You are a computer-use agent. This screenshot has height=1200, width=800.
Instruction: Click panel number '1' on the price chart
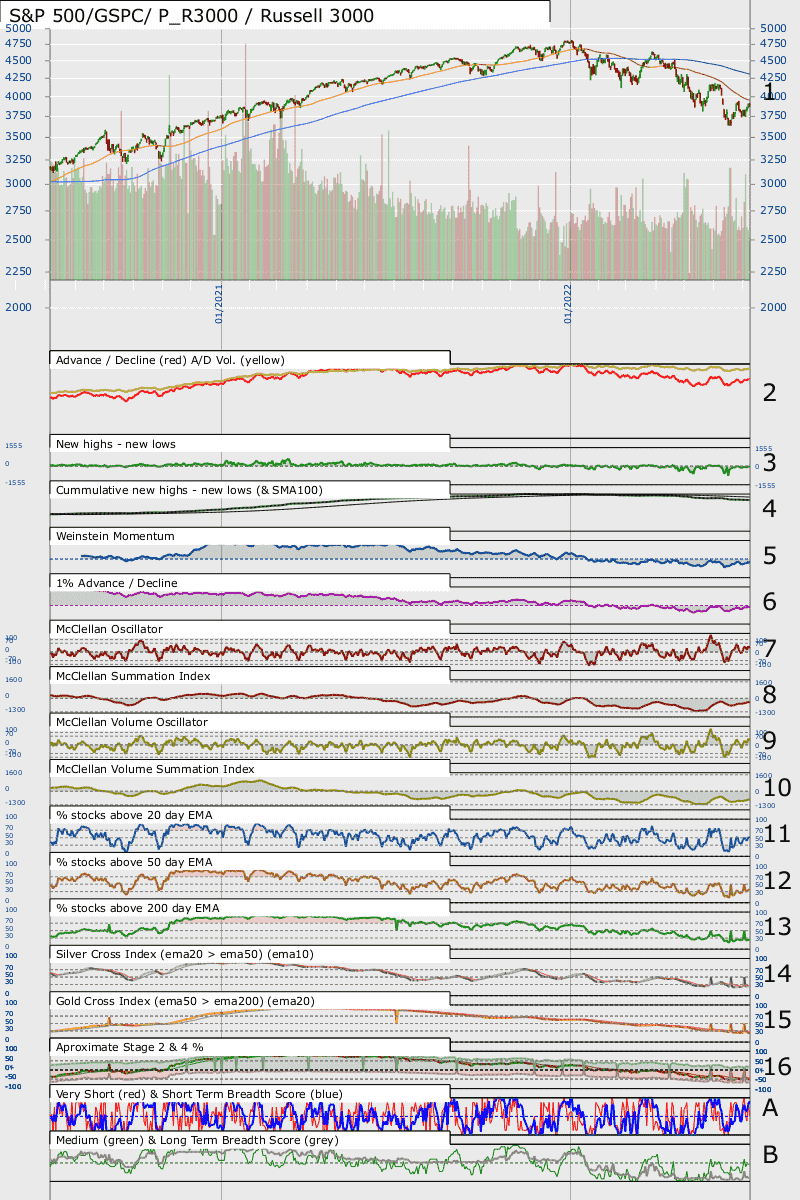pyautogui.click(x=768, y=92)
